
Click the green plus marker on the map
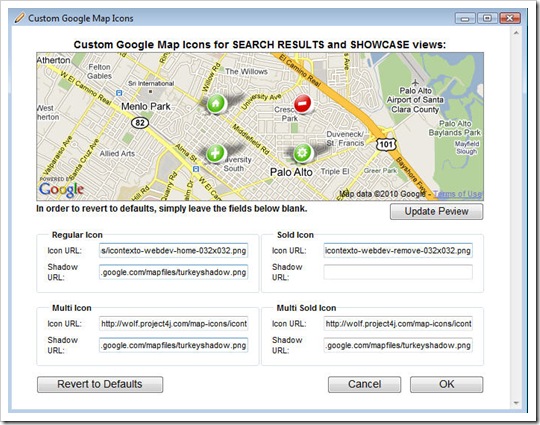(x=215, y=153)
